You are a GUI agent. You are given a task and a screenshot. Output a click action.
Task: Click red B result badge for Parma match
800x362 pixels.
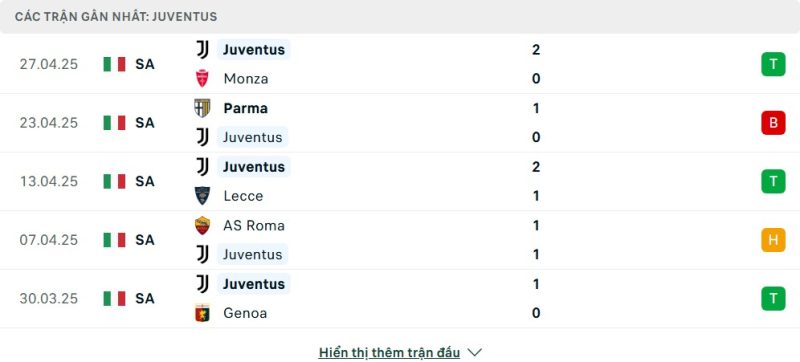pyautogui.click(x=773, y=123)
